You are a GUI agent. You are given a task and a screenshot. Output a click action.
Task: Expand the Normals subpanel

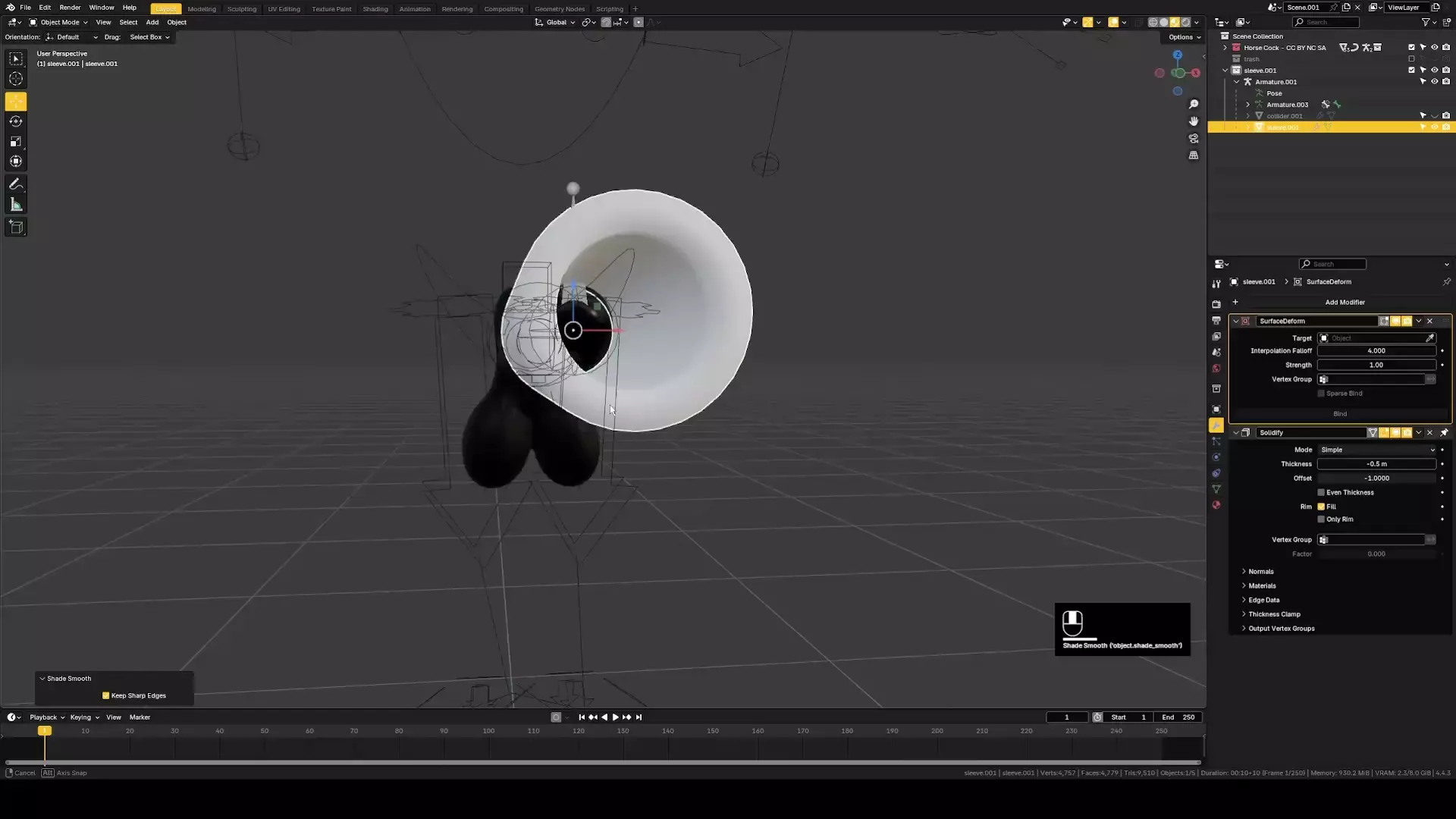(x=1260, y=572)
